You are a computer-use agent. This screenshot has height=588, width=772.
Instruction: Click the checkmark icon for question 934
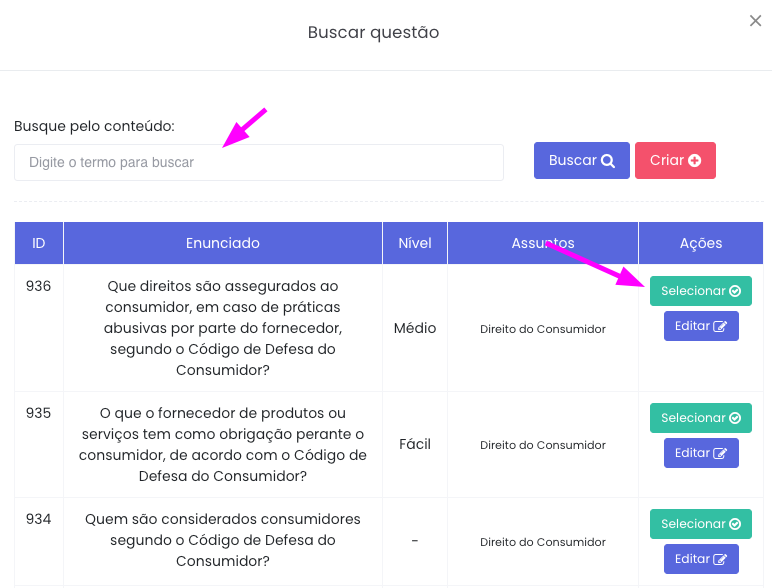tap(735, 525)
